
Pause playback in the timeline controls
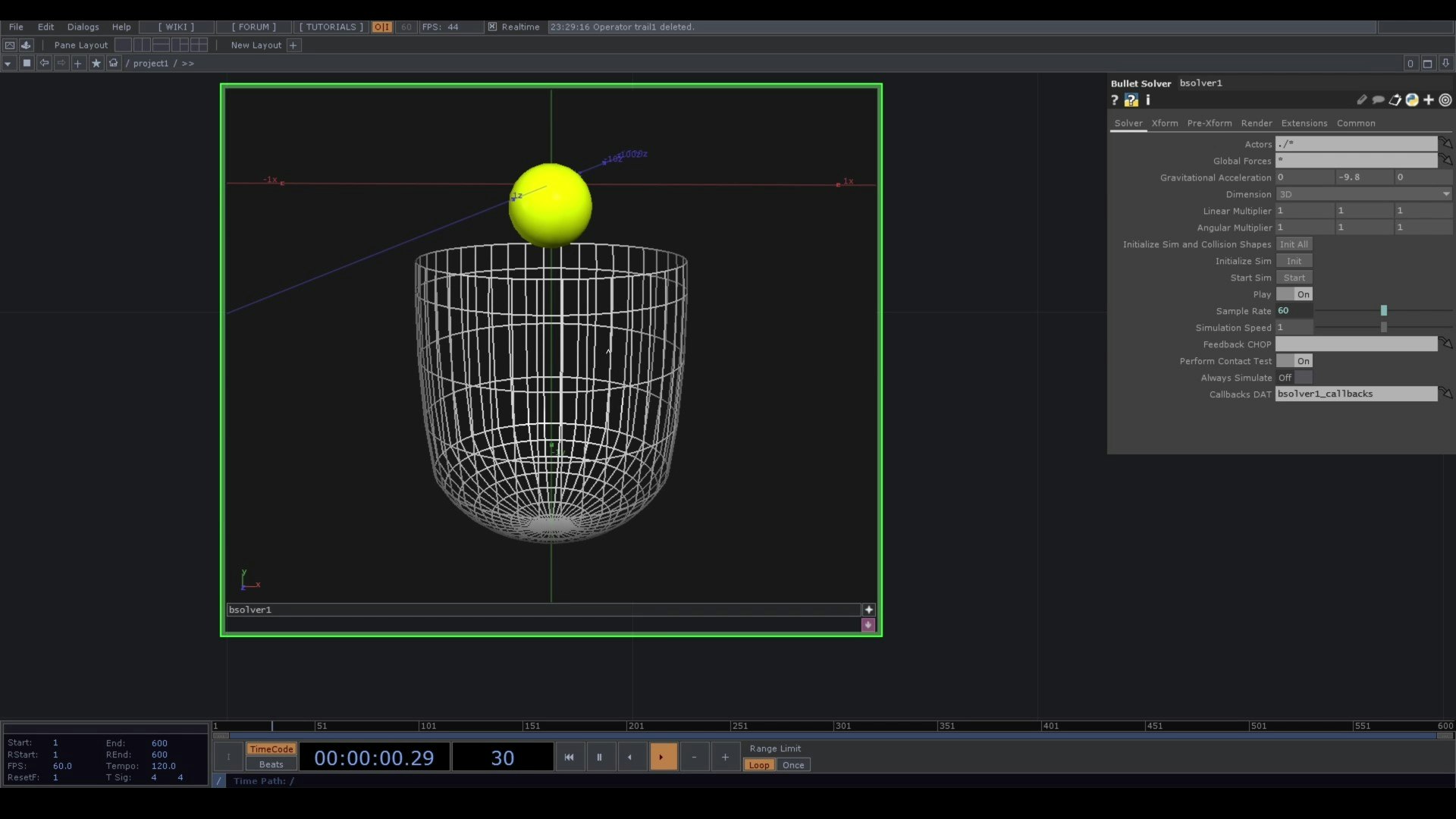point(600,756)
